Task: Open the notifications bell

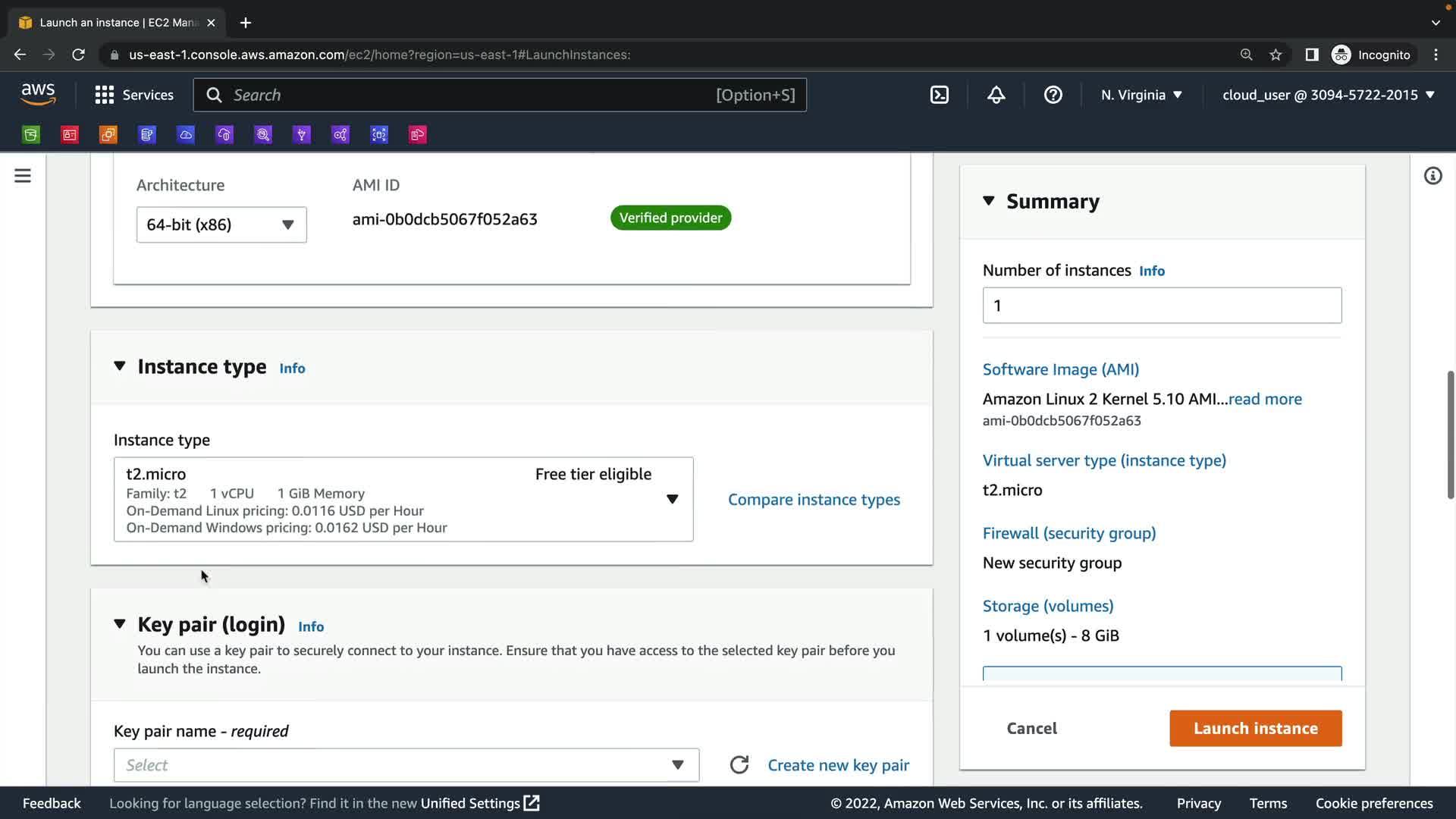Action: point(996,95)
